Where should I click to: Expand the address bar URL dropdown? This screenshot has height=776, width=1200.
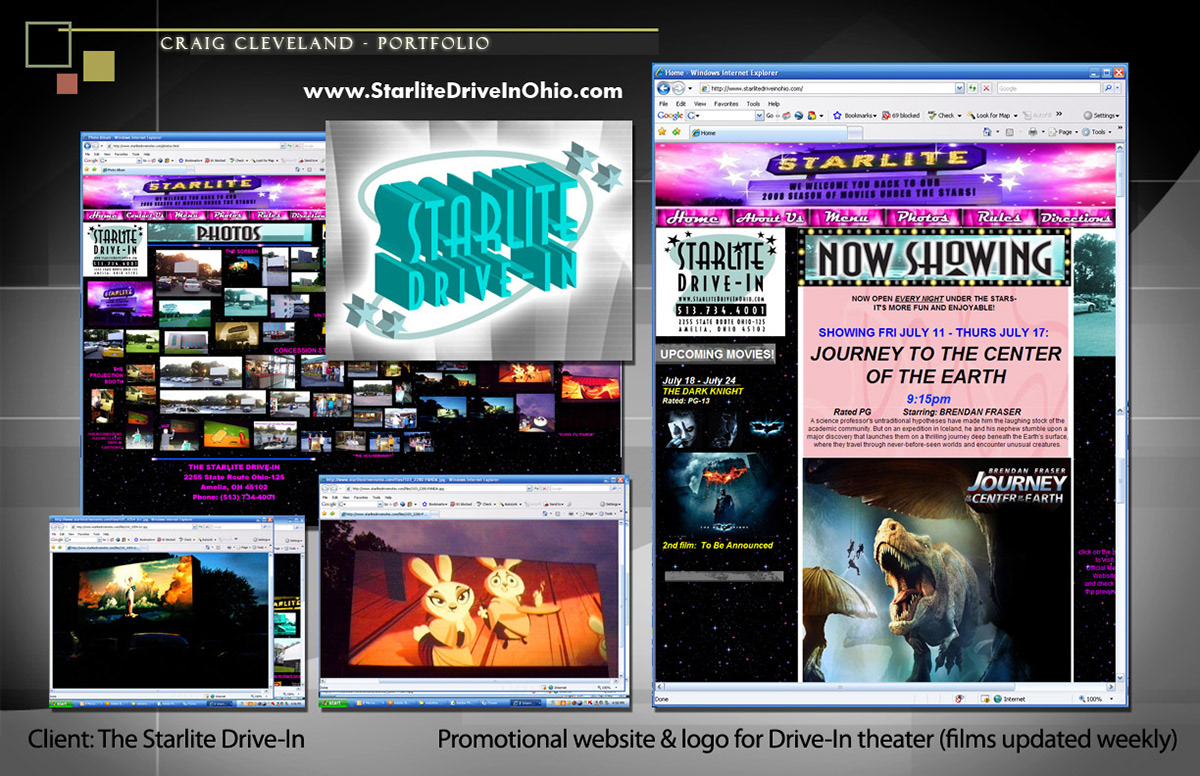pos(959,89)
